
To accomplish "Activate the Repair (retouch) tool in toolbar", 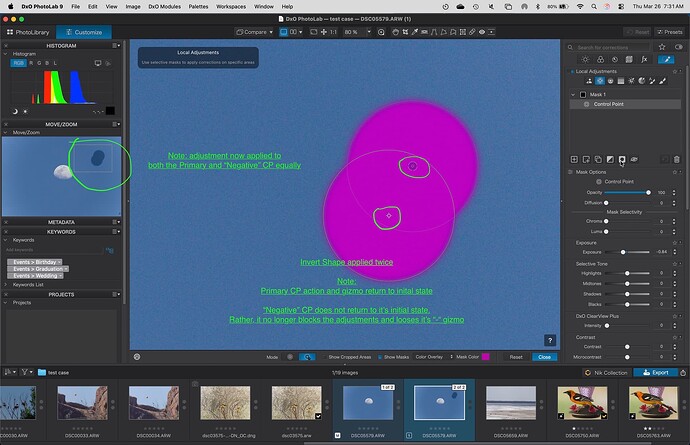I will (x=472, y=32).
